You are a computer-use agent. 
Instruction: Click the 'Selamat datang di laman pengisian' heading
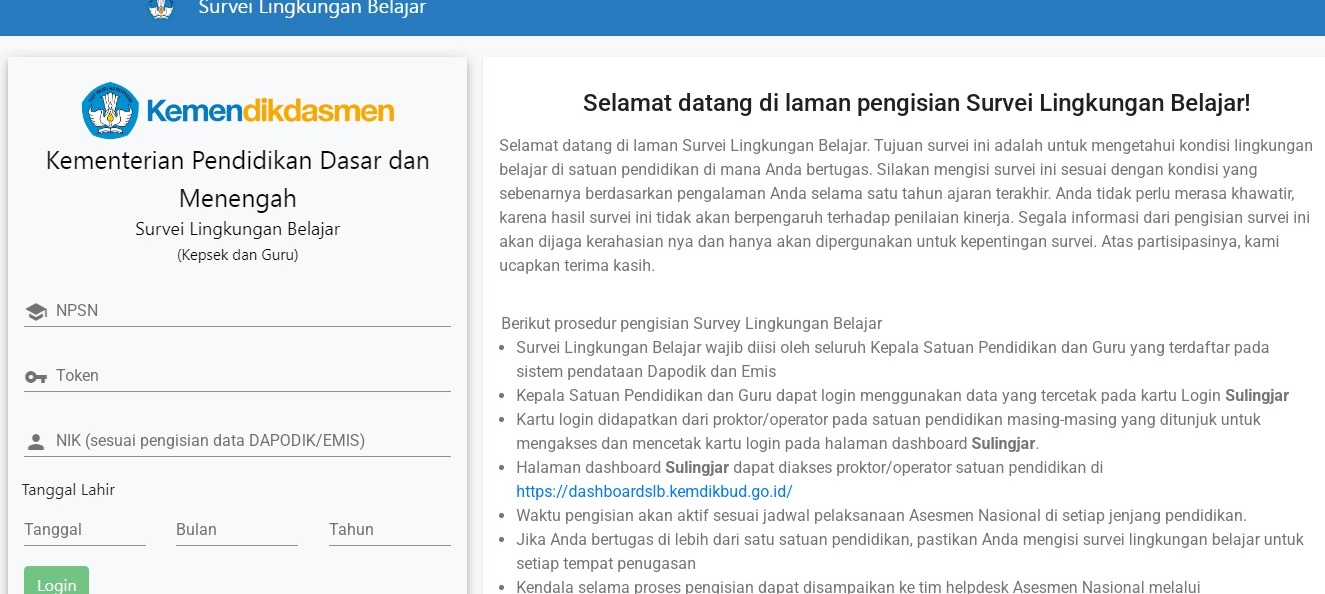click(916, 103)
